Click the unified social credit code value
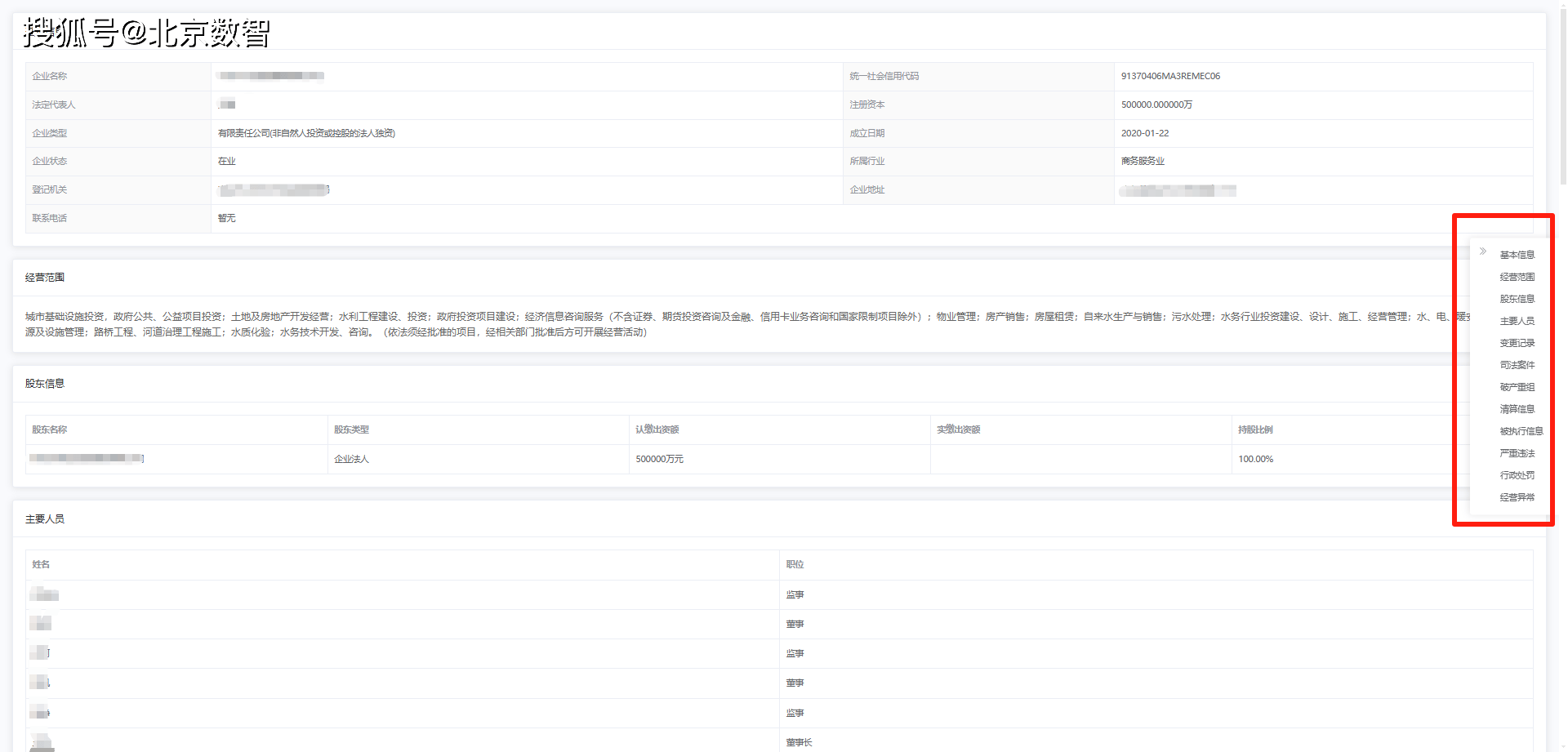 click(x=1170, y=76)
